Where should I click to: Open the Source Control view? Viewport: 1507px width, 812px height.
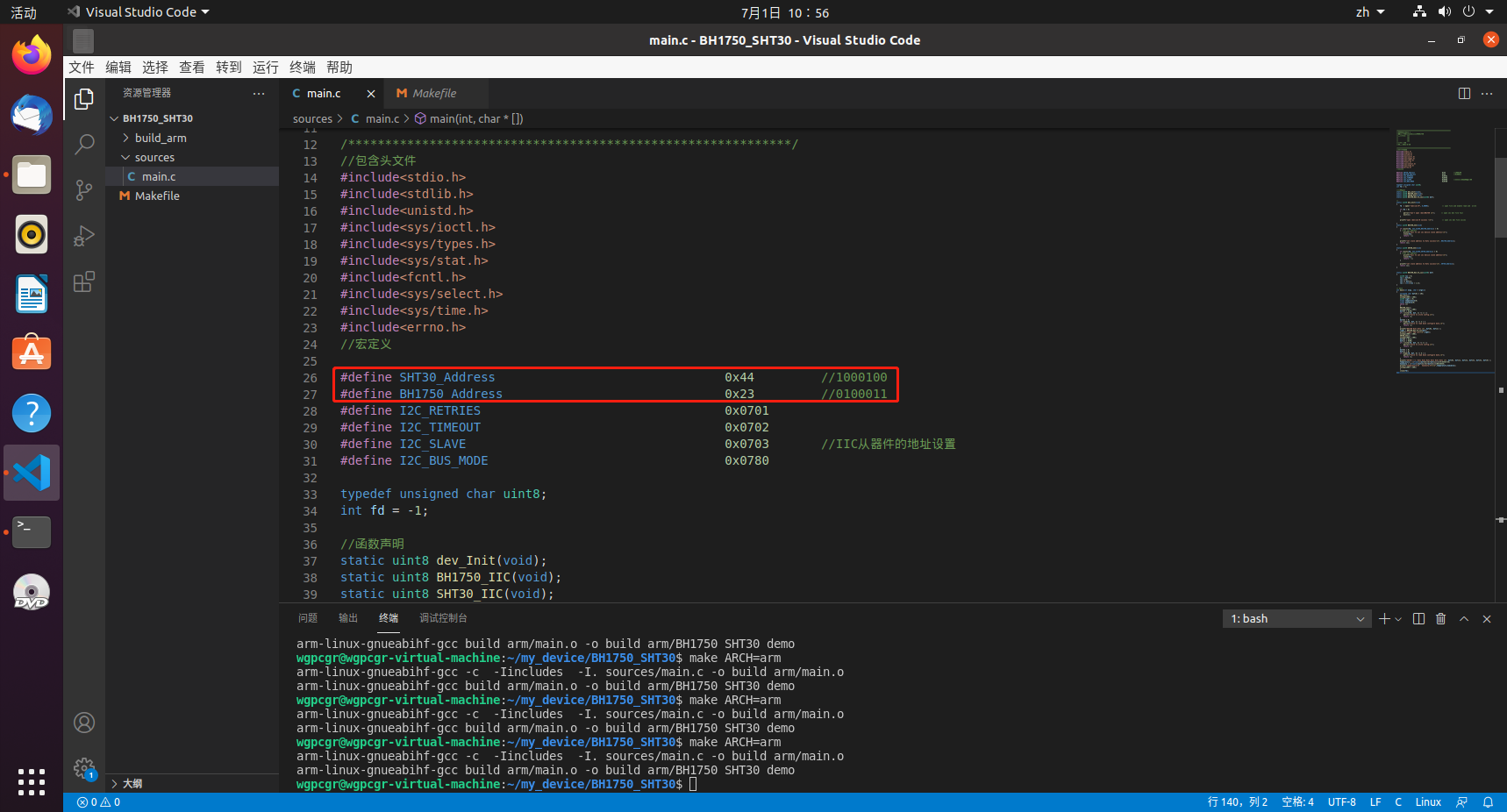click(x=84, y=190)
